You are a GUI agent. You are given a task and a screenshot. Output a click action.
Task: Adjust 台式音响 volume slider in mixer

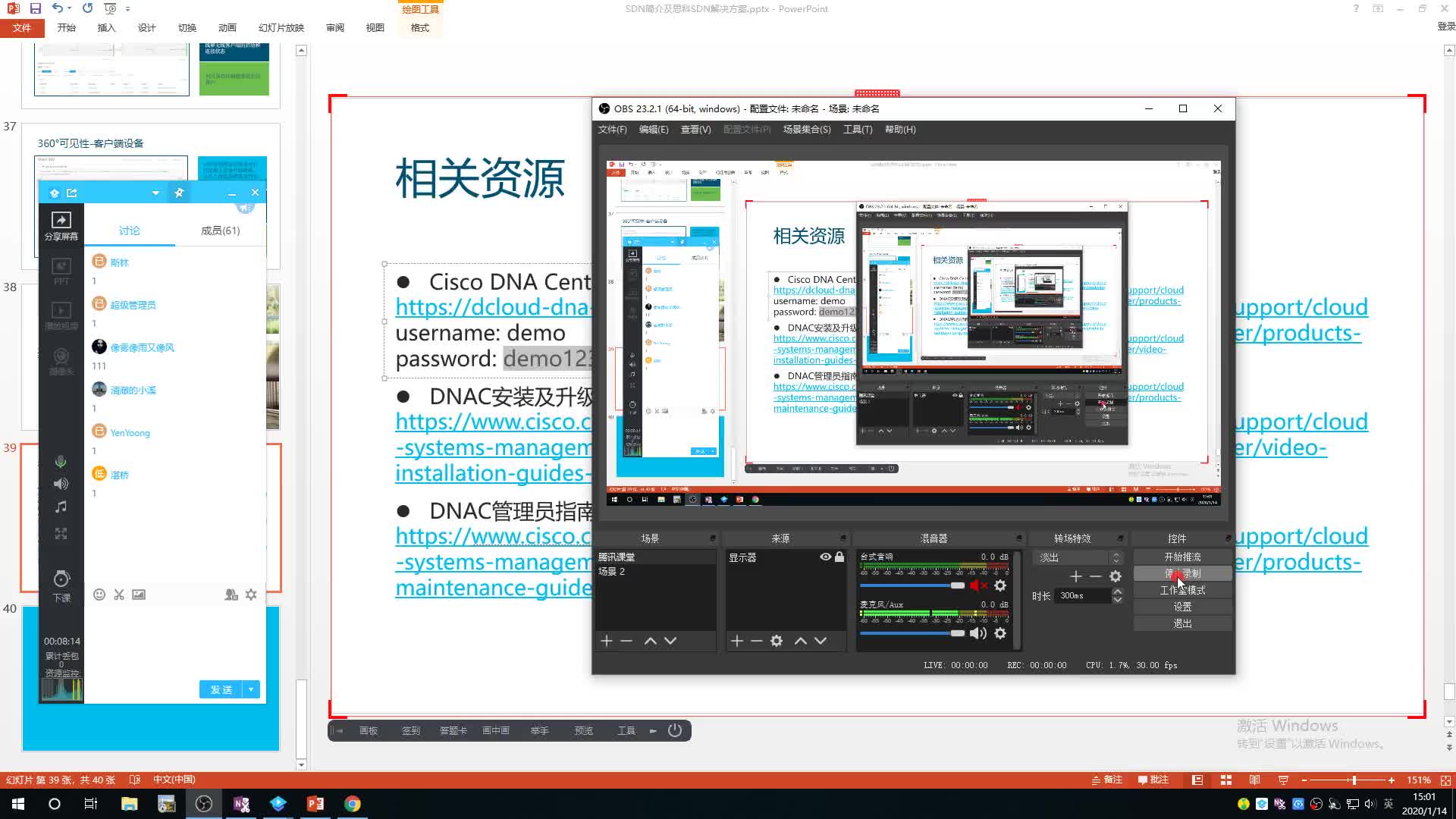(912, 585)
